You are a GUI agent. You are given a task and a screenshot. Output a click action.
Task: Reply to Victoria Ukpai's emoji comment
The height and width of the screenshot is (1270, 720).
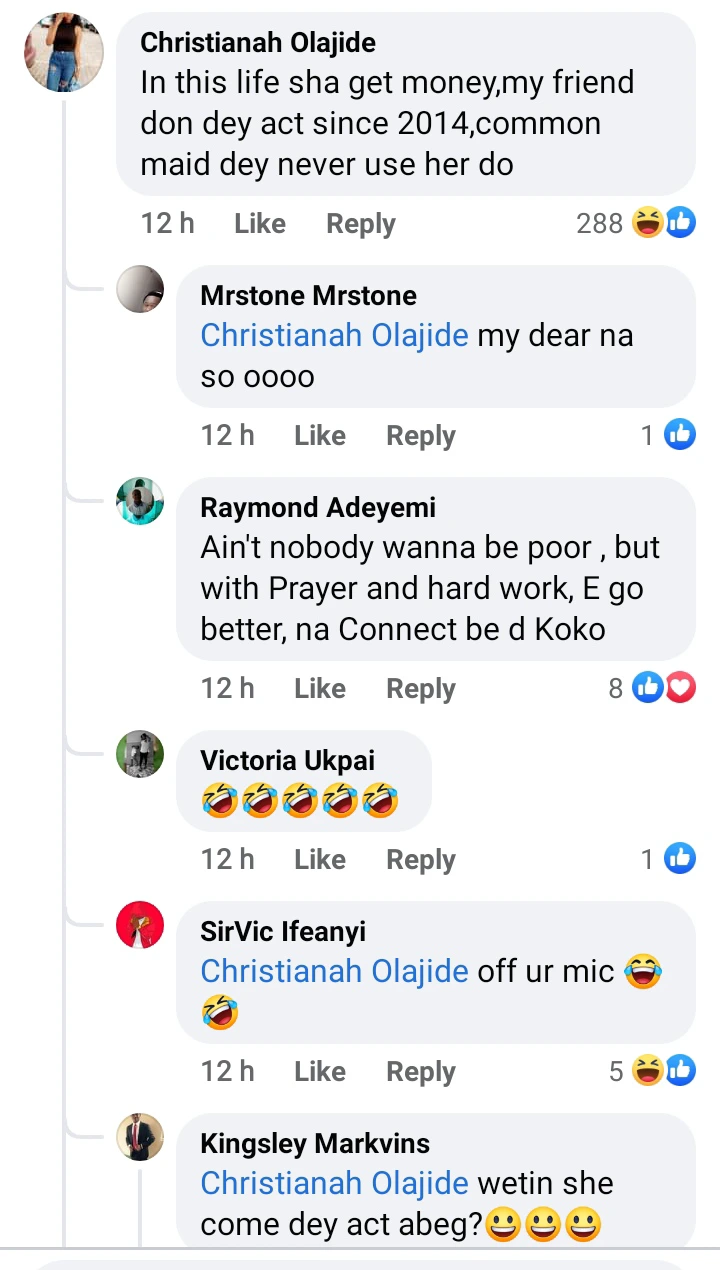pyautogui.click(x=420, y=859)
